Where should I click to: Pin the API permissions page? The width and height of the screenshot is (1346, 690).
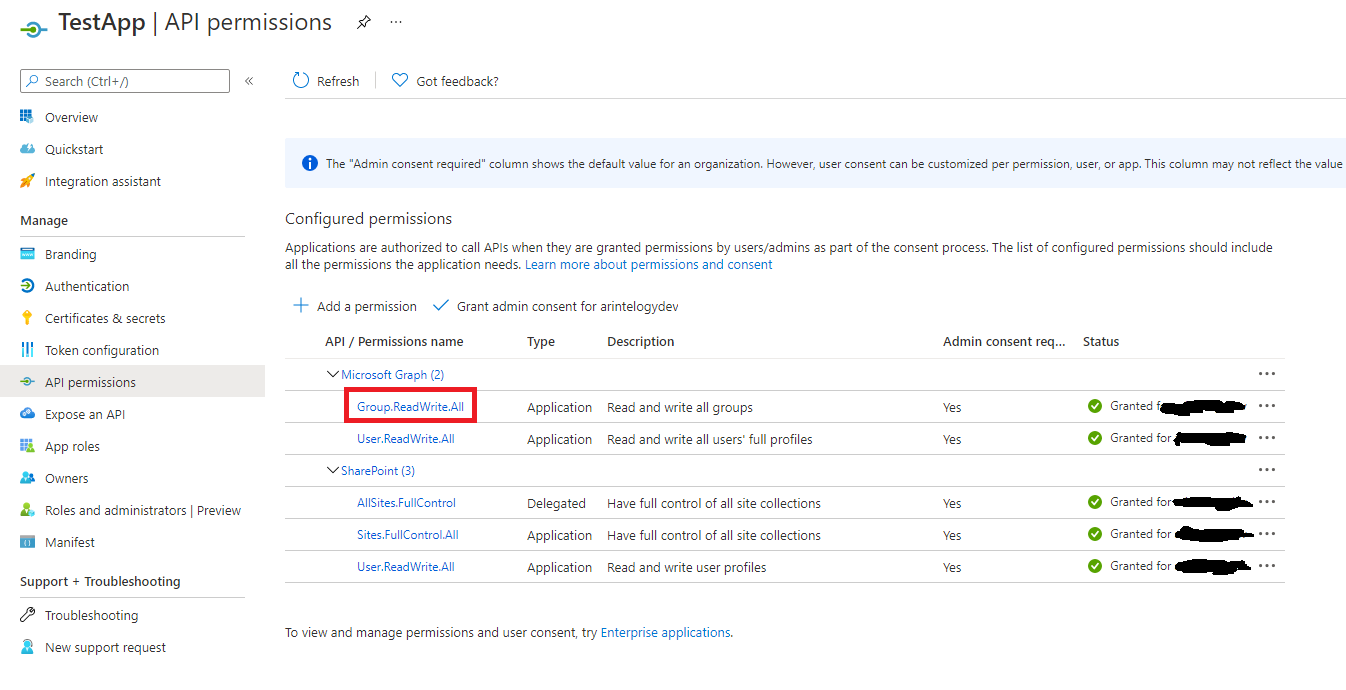(362, 21)
